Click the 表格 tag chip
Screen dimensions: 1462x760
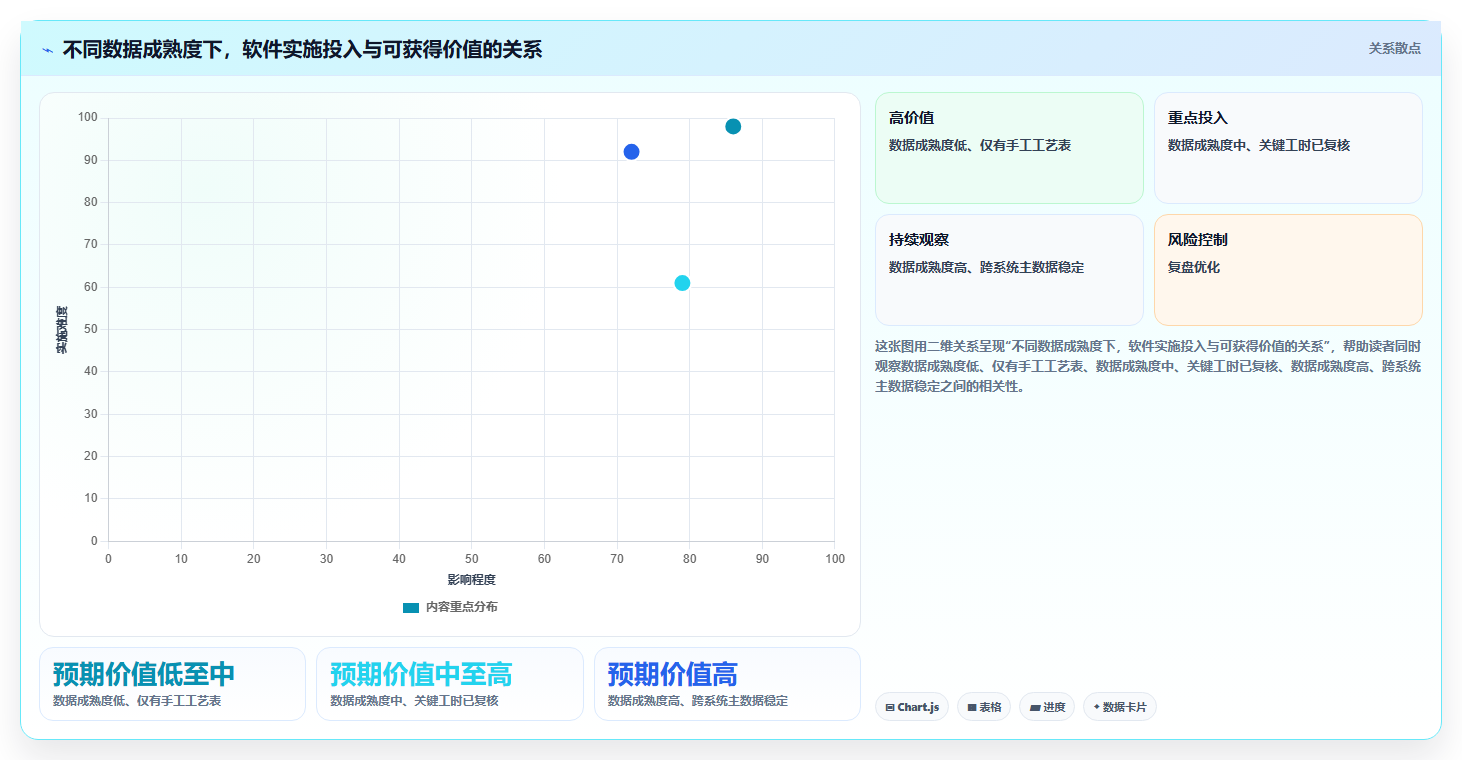[984, 707]
